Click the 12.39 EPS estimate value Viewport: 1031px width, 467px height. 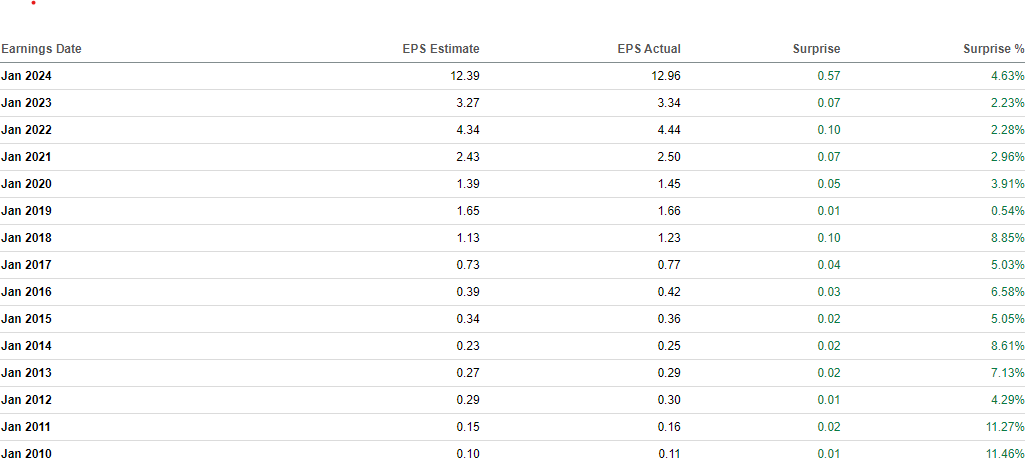click(464, 76)
